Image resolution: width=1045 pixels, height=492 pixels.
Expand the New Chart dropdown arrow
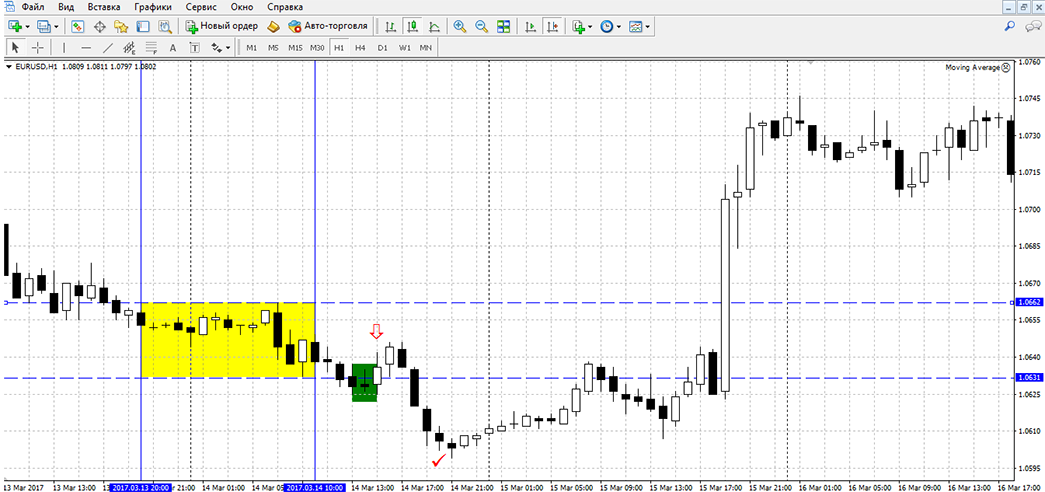[x=27, y=27]
